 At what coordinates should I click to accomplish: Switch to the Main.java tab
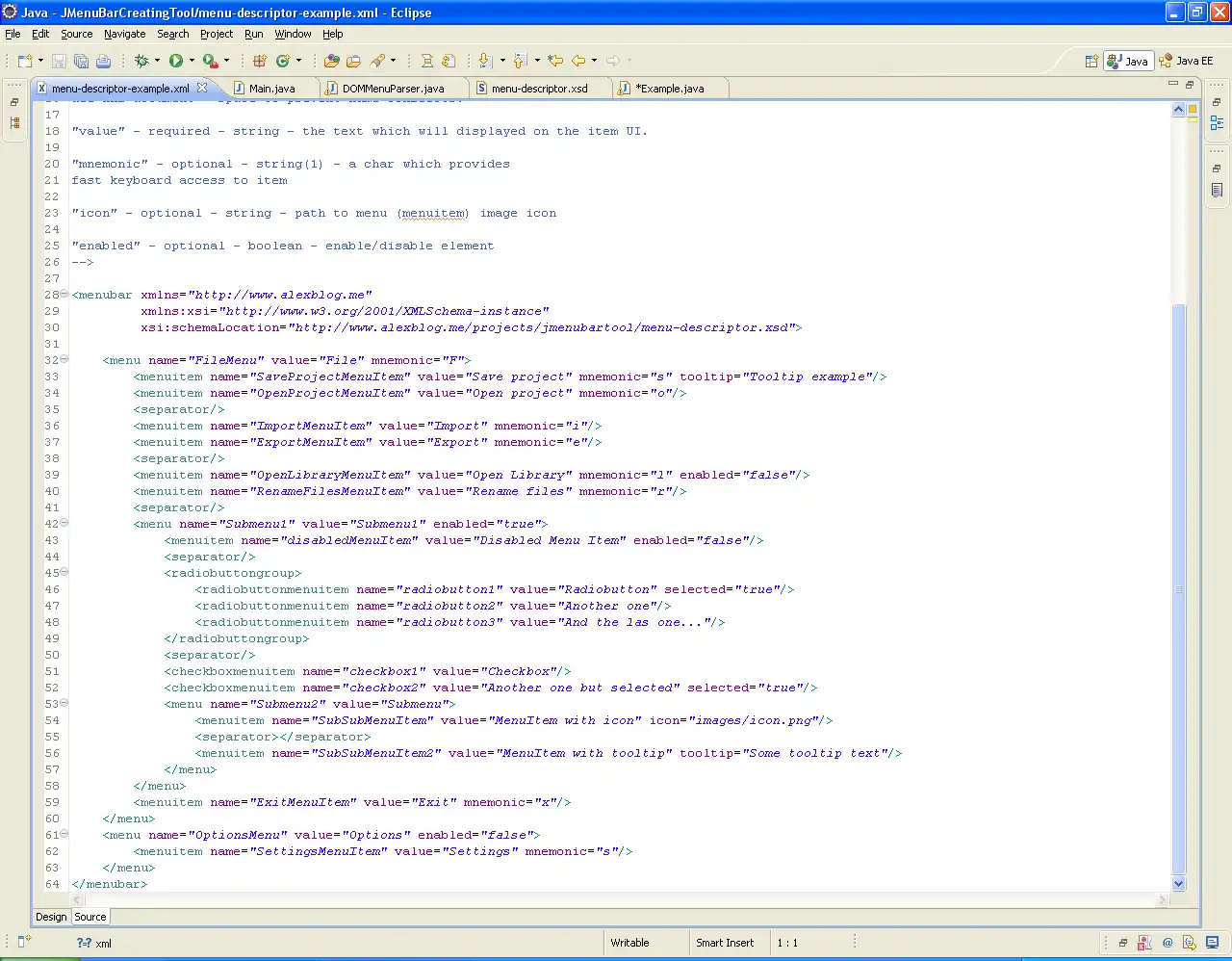coord(271,89)
